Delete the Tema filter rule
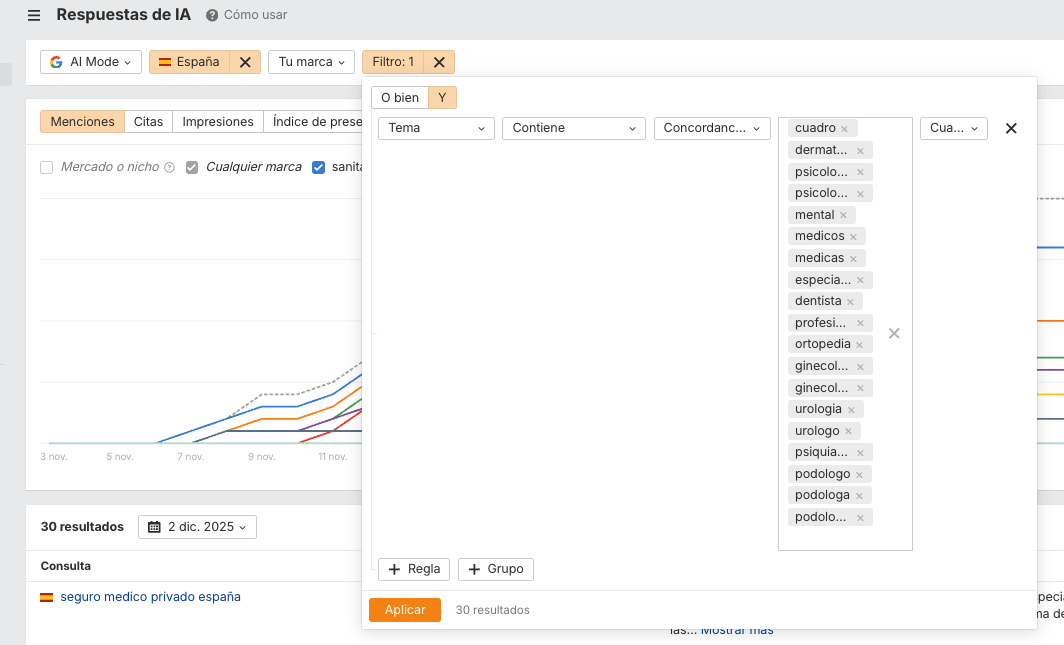Viewport: 1064px width, 645px height. click(x=1011, y=129)
